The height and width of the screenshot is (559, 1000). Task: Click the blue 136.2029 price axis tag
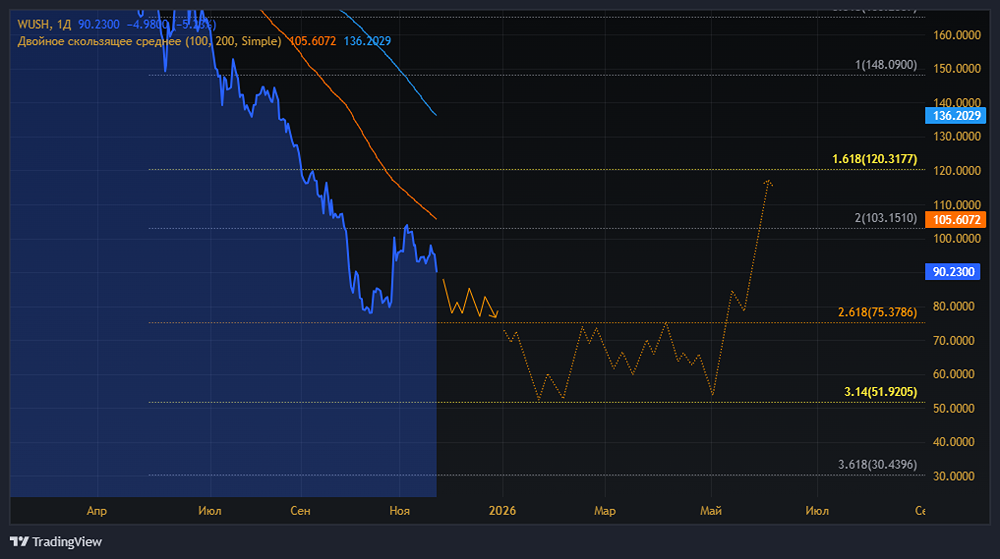955,115
